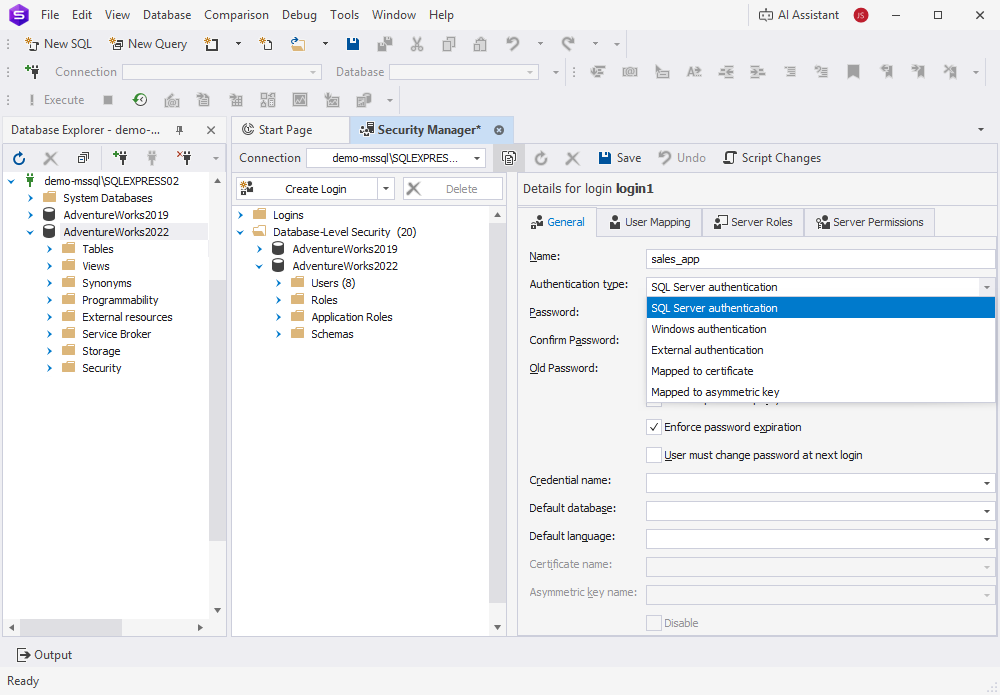Click the copy connection settings icon
This screenshot has height=695, width=1000.
[508, 157]
